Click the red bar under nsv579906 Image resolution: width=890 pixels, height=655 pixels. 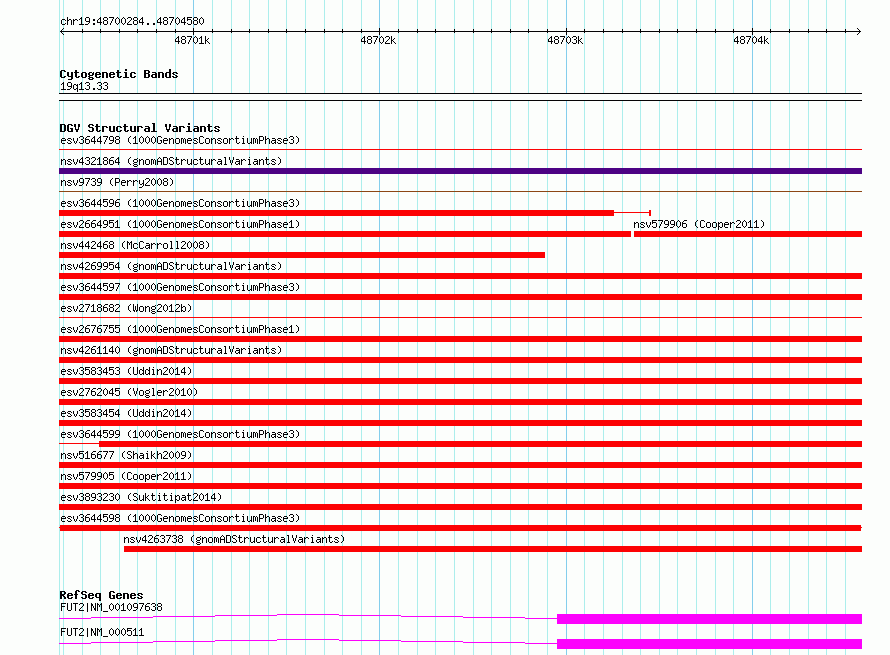[748, 234]
